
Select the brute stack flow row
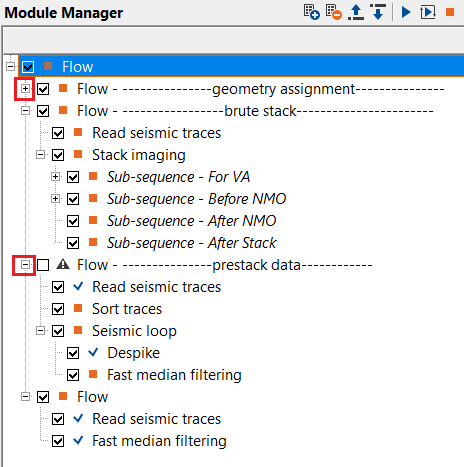[x=255, y=111]
